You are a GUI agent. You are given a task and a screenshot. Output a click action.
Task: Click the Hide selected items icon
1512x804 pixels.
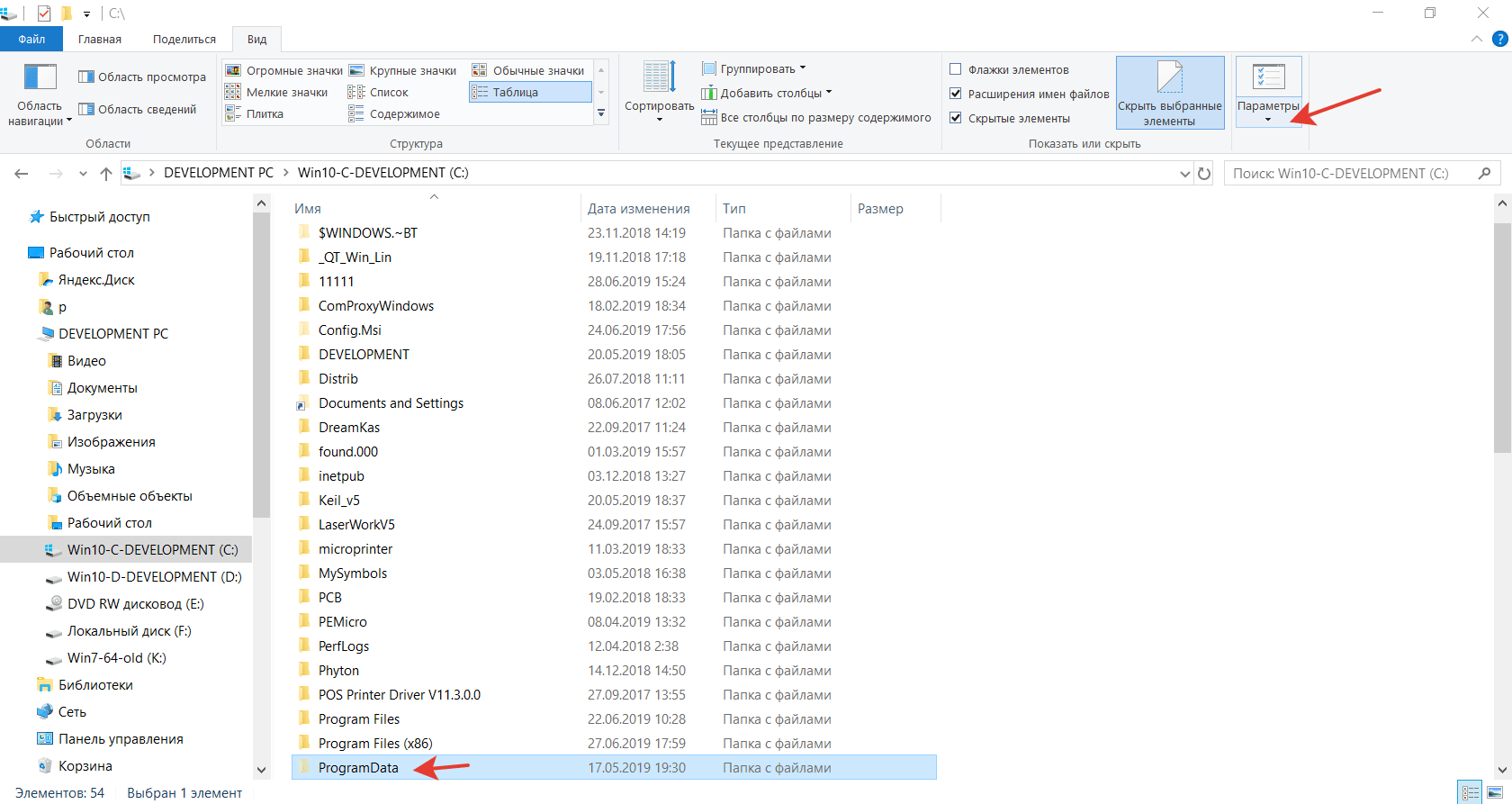[1169, 78]
